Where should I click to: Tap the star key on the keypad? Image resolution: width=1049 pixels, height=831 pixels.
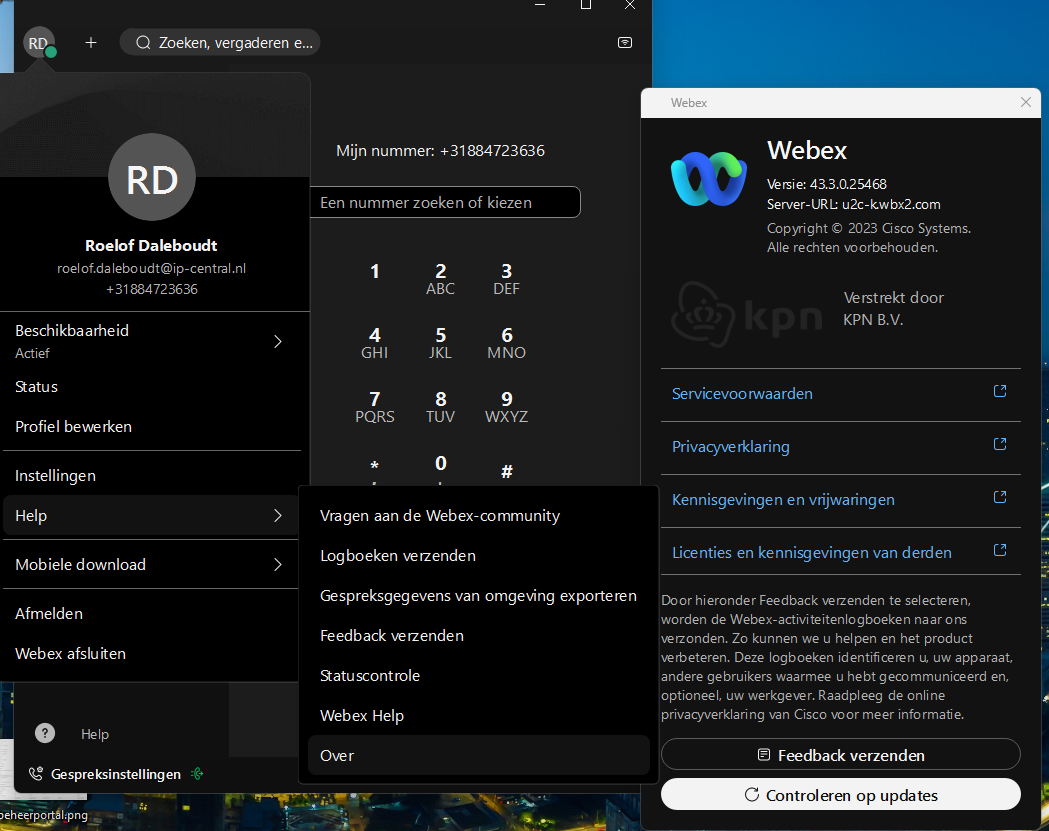[x=375, y=468]
